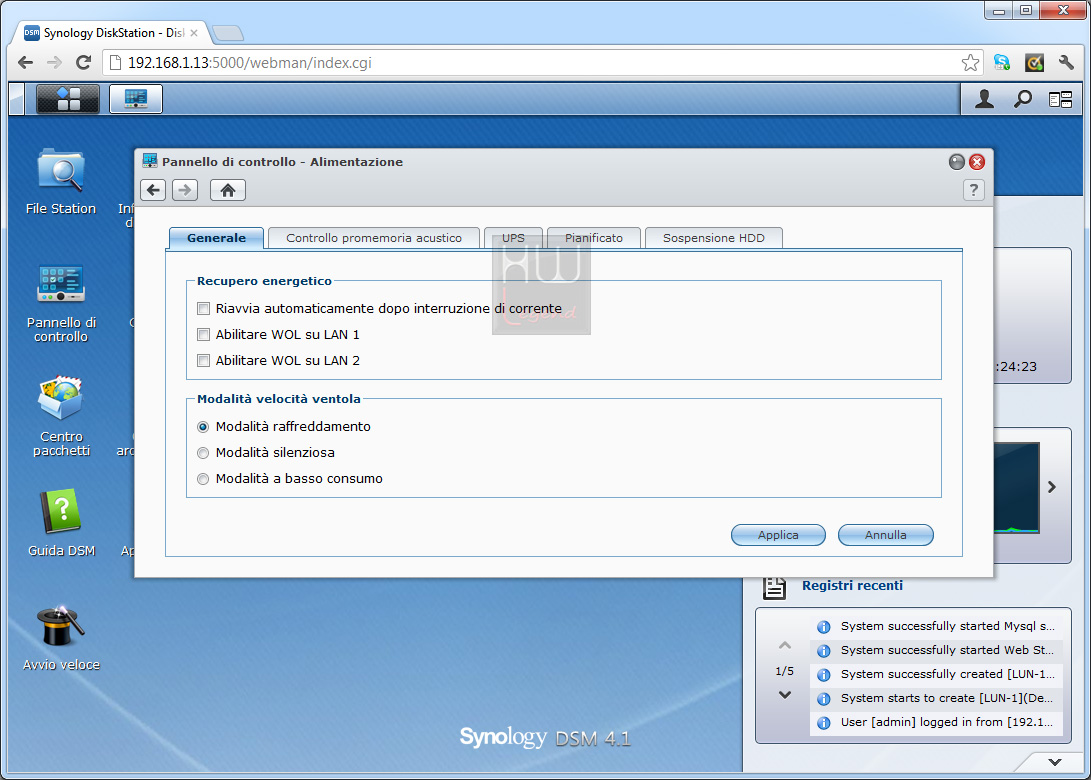
Task: Click the resource monitor graph thumbnail
Action: (x=1017, y=487)
